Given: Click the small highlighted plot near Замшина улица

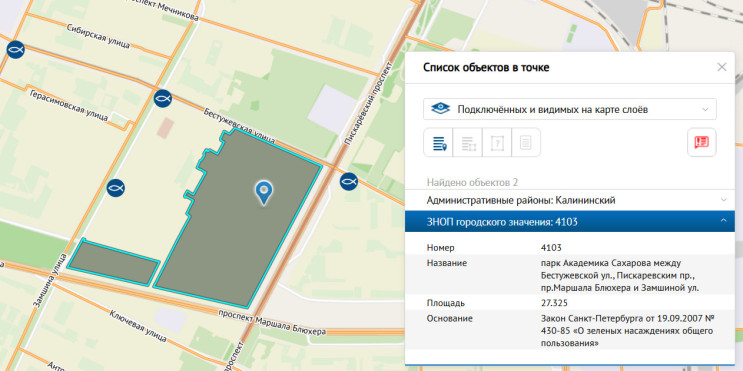Looking at the screenshot, I should (x=114, y=262).
